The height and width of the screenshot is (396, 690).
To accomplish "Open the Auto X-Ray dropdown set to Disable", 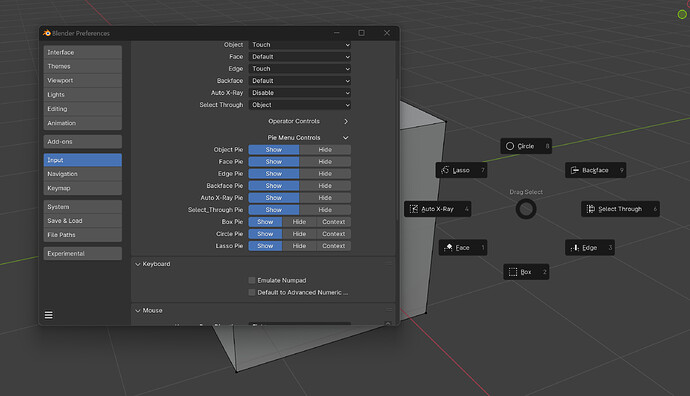I will click(x=300, y=93).
